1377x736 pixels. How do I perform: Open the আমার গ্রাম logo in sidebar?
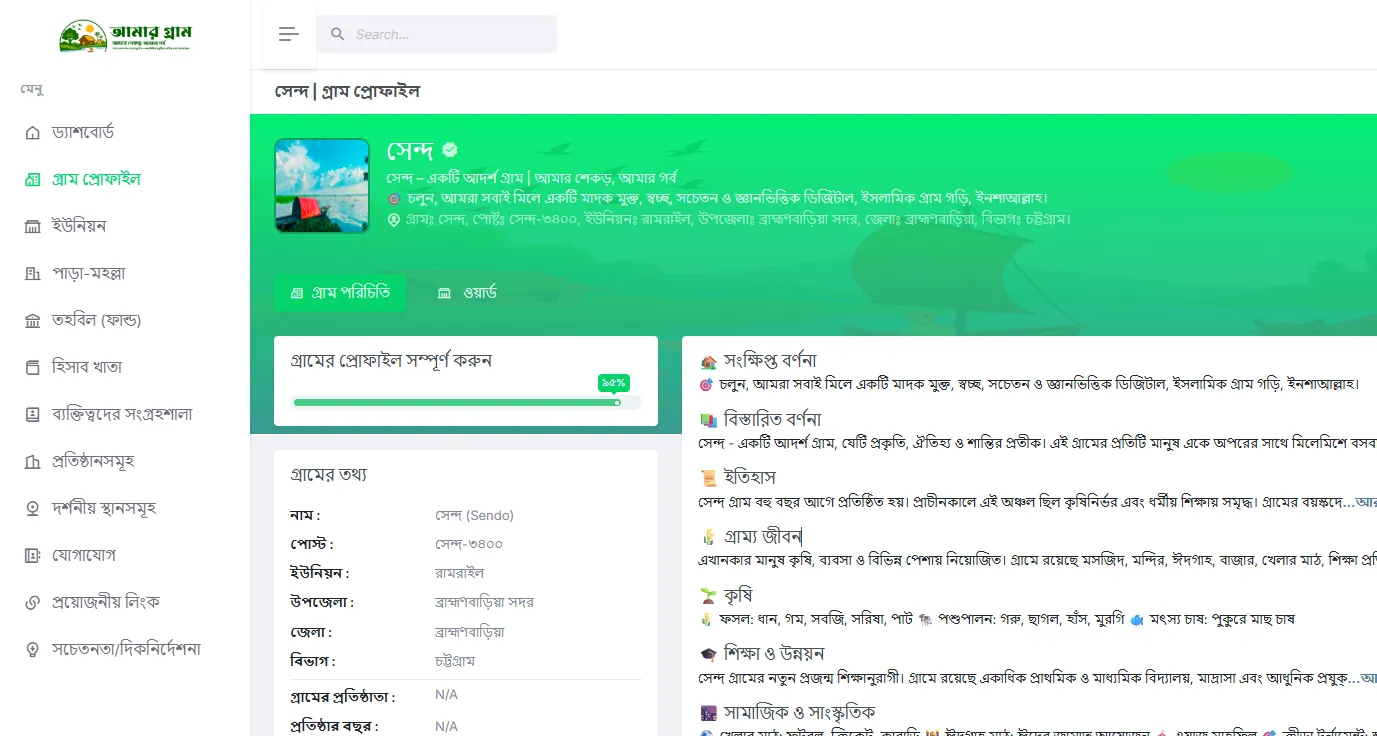click(125, 36)
